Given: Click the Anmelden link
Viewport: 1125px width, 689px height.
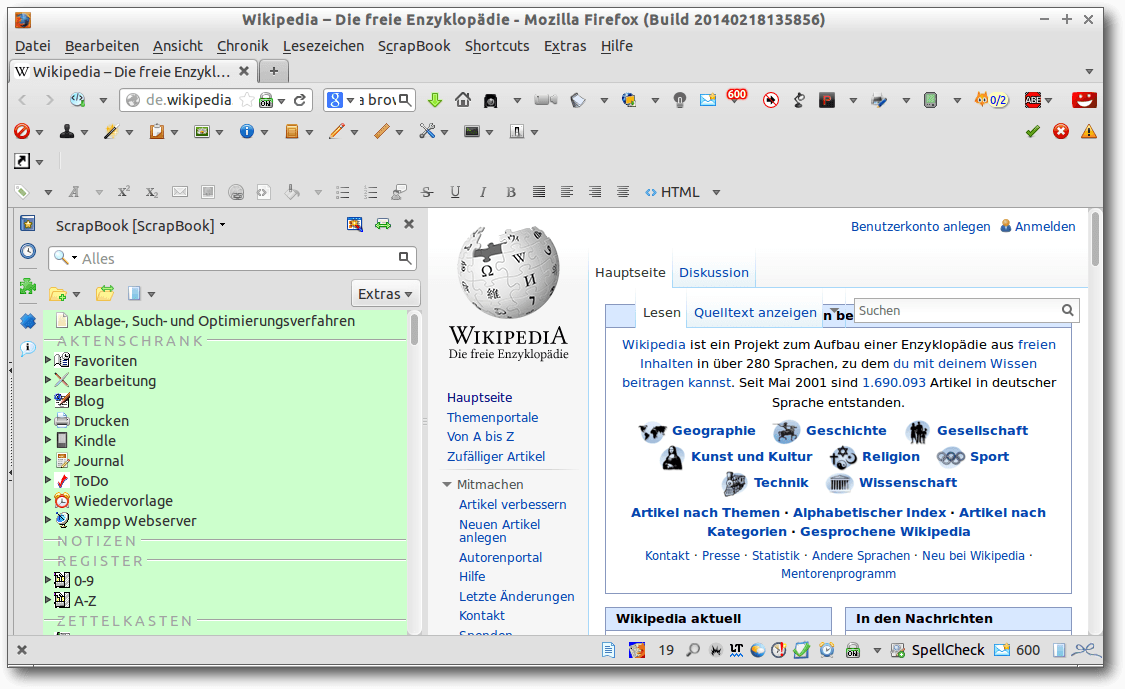Looking at the screenshot, I should [x=1045, y=226].
